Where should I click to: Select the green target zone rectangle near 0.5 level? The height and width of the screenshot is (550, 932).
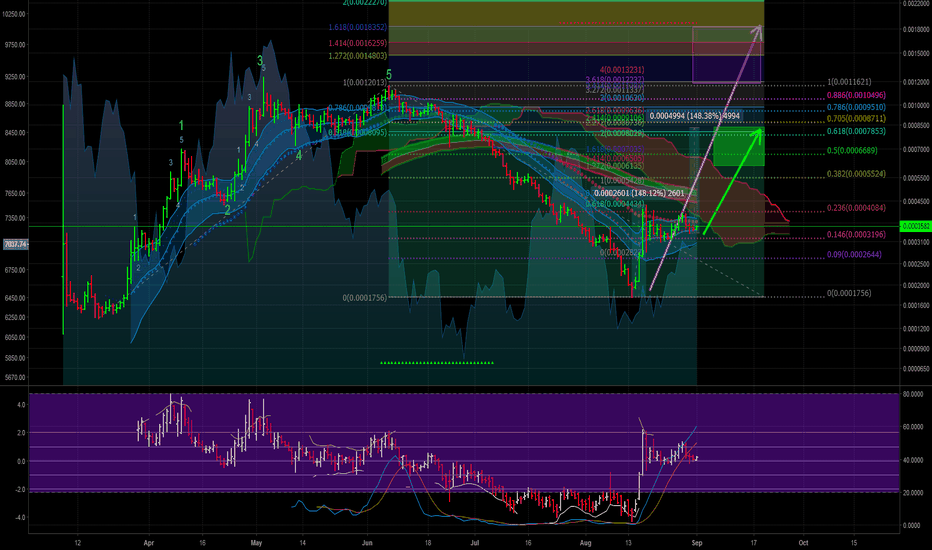(739, 147)
